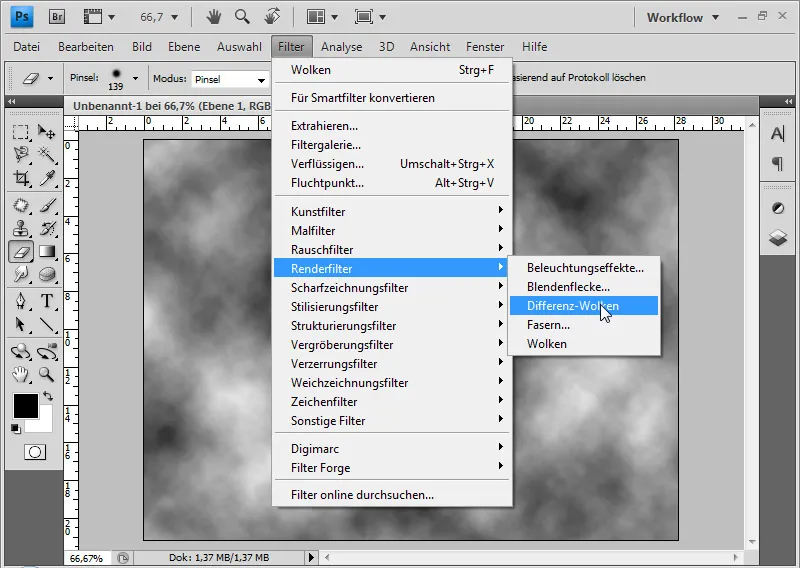Select the Path Selection tool
The height and width of the screenshot is (568, 800).
click(20, 324)
